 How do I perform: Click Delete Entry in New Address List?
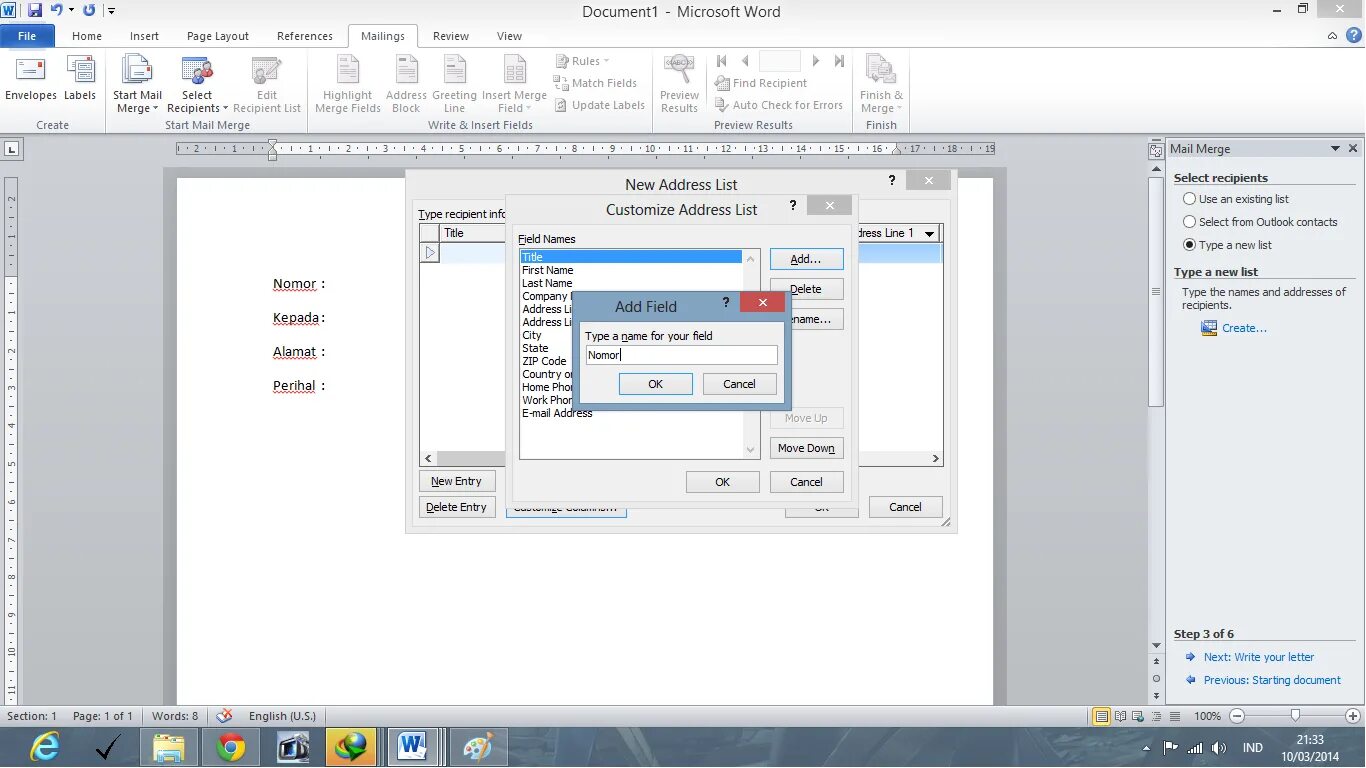click(x=457, y=507)
